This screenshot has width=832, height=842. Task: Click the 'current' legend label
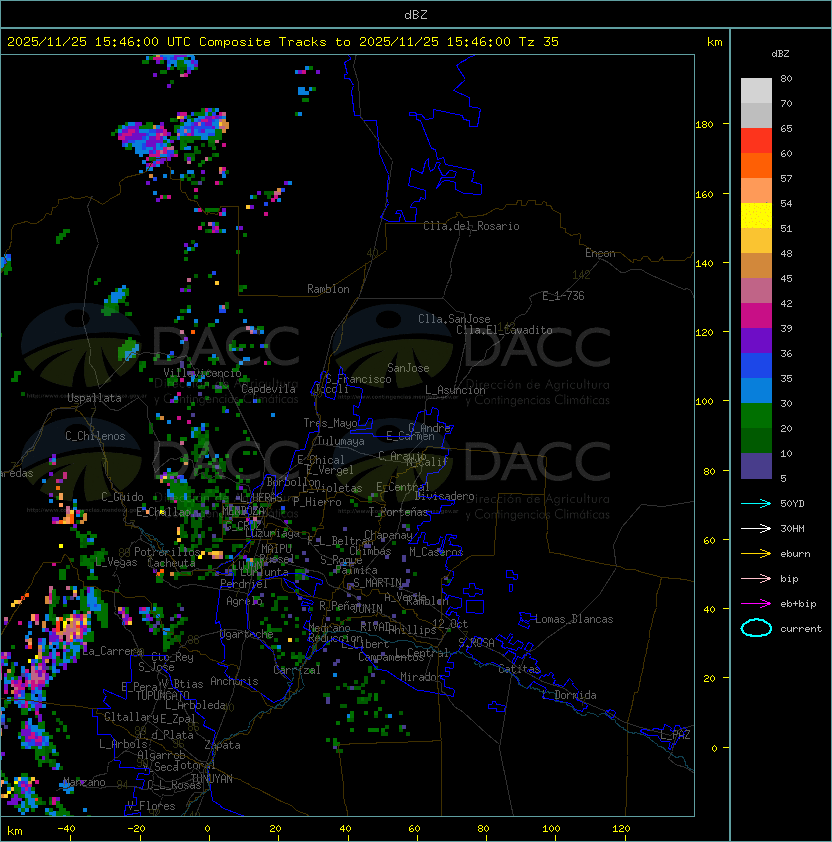[x=801, y=628]
